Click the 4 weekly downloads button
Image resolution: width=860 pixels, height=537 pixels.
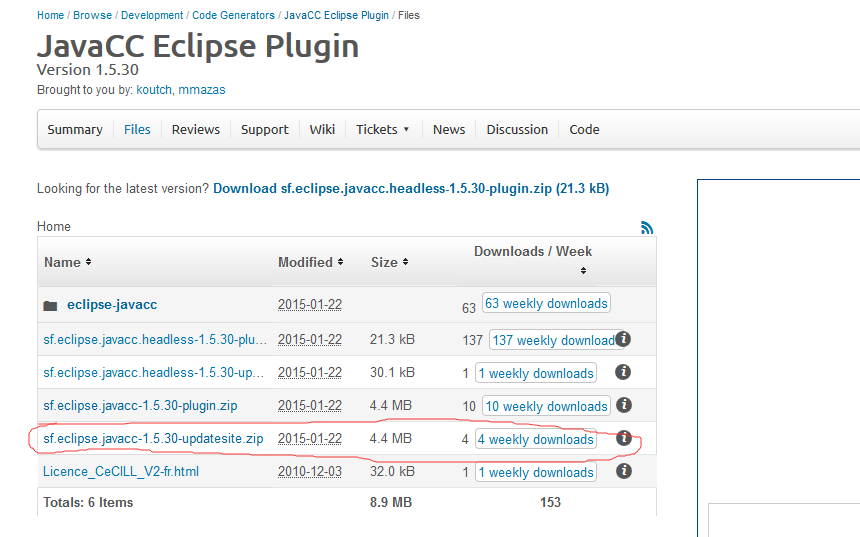[535, 439]
